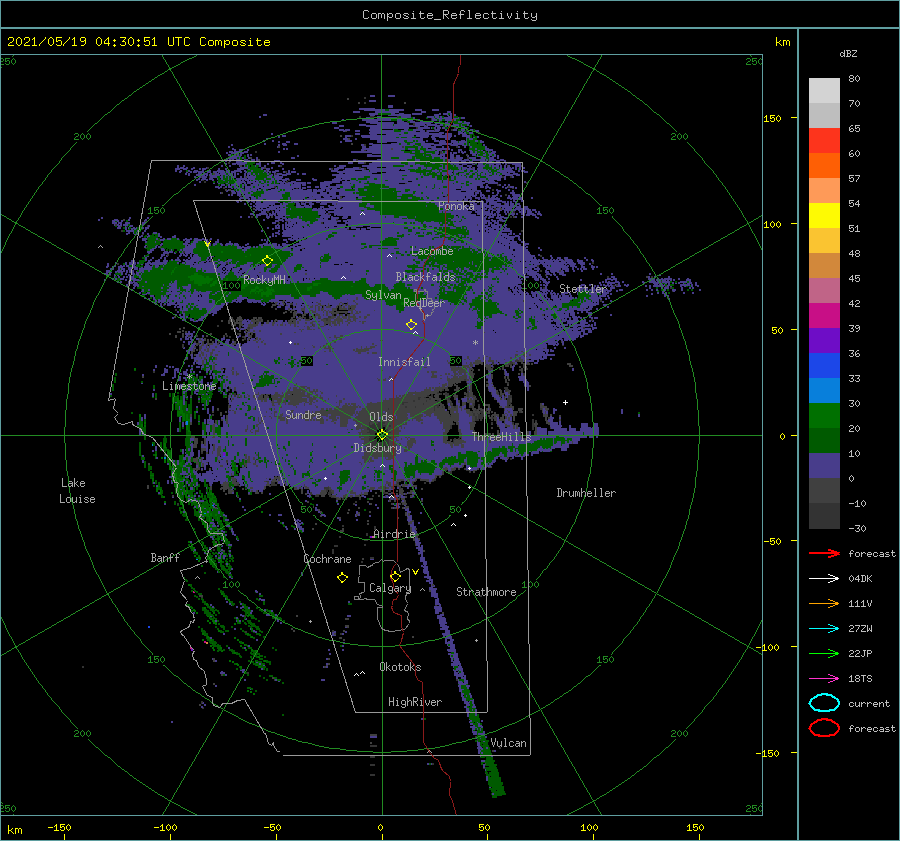Click the cyan 27ZW arrow icon
Viewport: 900px width, 841px height.
click(824, 628)
